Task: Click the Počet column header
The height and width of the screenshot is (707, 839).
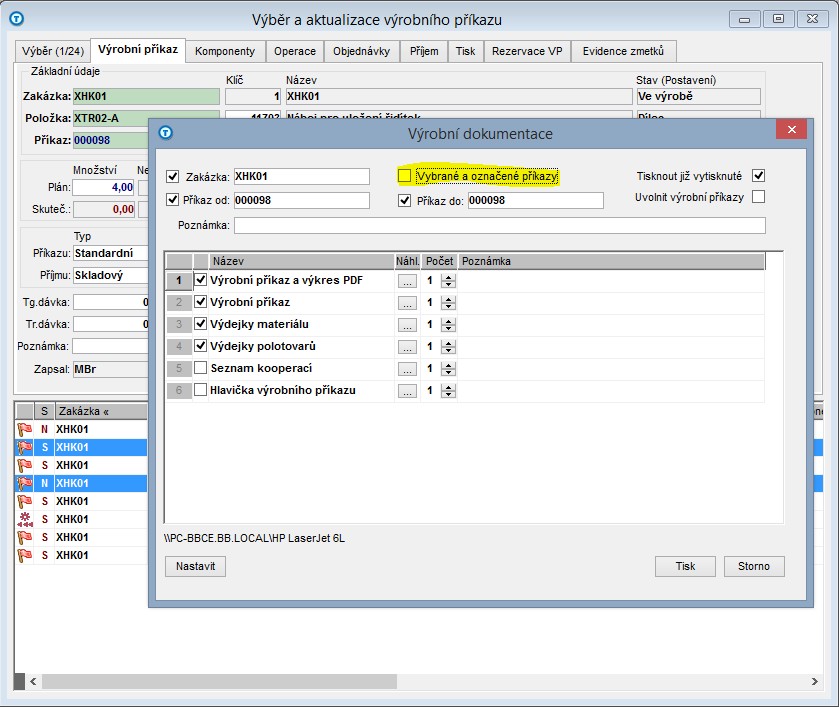Action: (x=439, y=261)
